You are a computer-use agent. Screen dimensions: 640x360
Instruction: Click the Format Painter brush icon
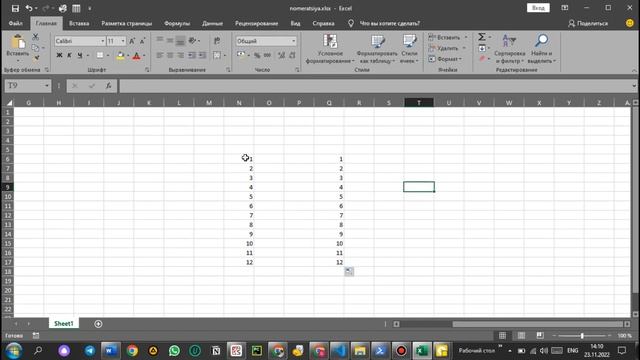pyautogui.click(x=36, y=58)
